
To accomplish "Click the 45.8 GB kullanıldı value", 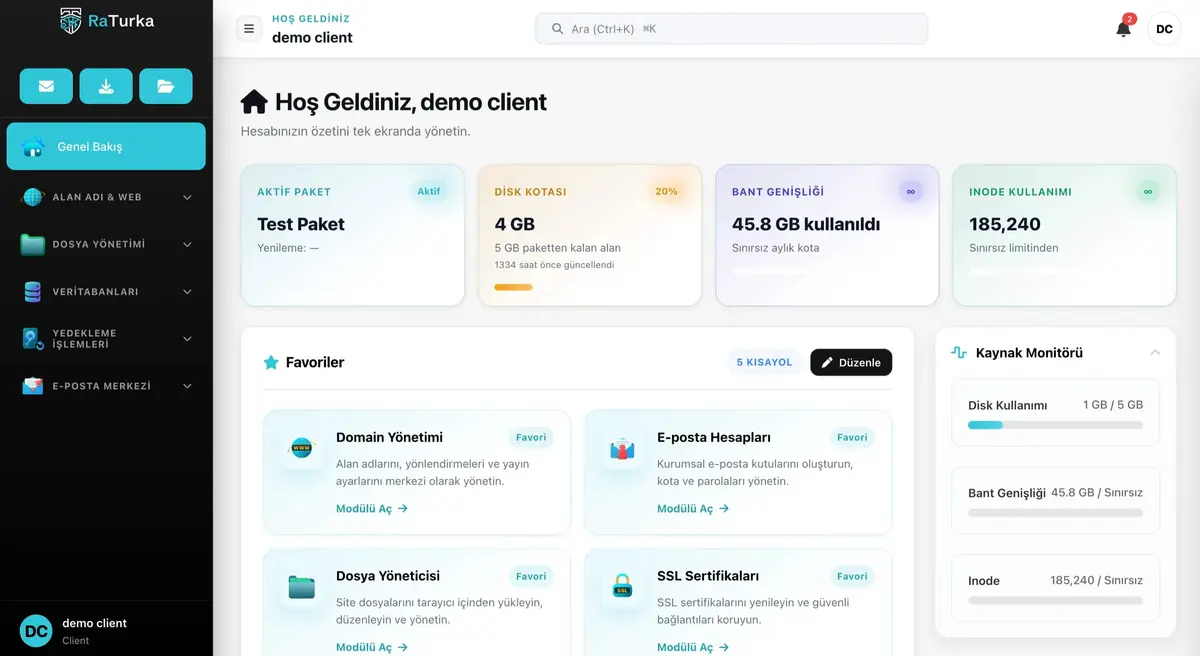I will tap(806, 224).
